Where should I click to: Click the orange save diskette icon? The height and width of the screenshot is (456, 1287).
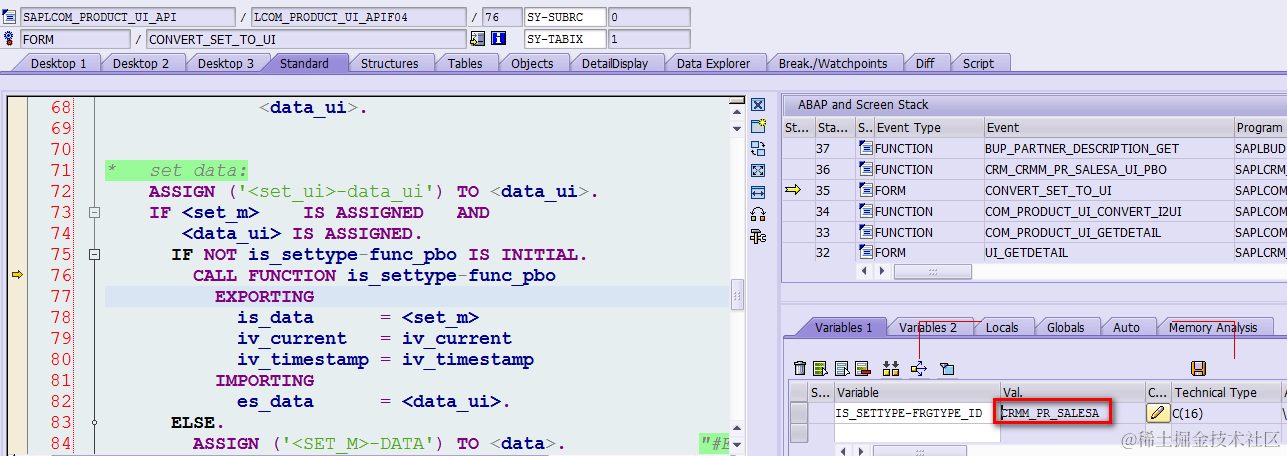coord(1198,369)
